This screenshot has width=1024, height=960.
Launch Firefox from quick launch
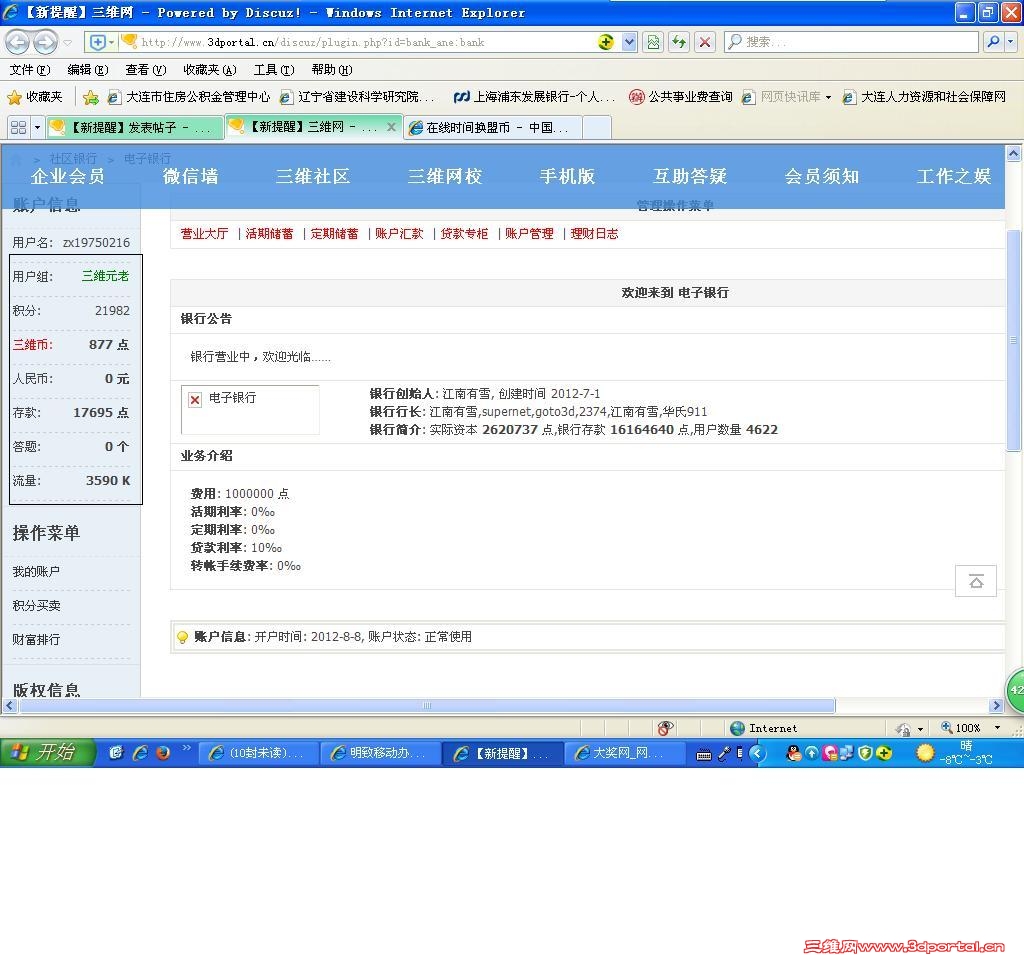(x=163, y=753)
